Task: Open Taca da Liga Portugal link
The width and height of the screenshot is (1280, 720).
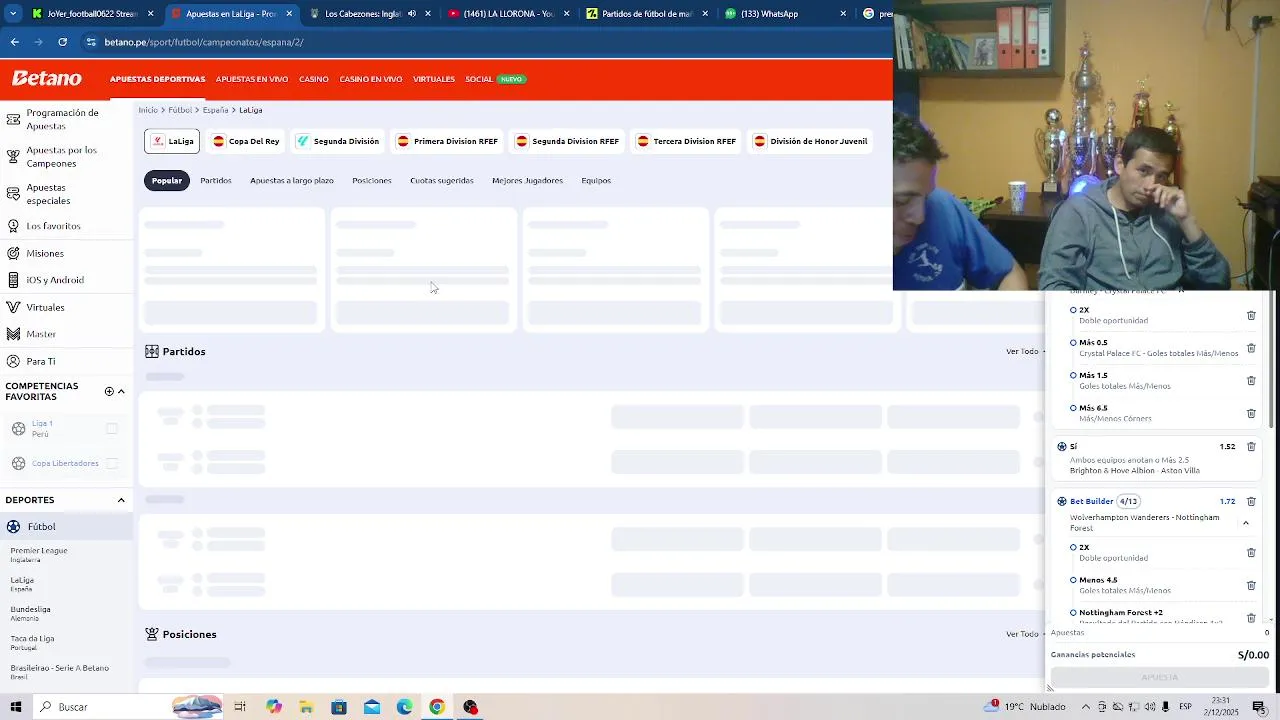Action: 32,642
